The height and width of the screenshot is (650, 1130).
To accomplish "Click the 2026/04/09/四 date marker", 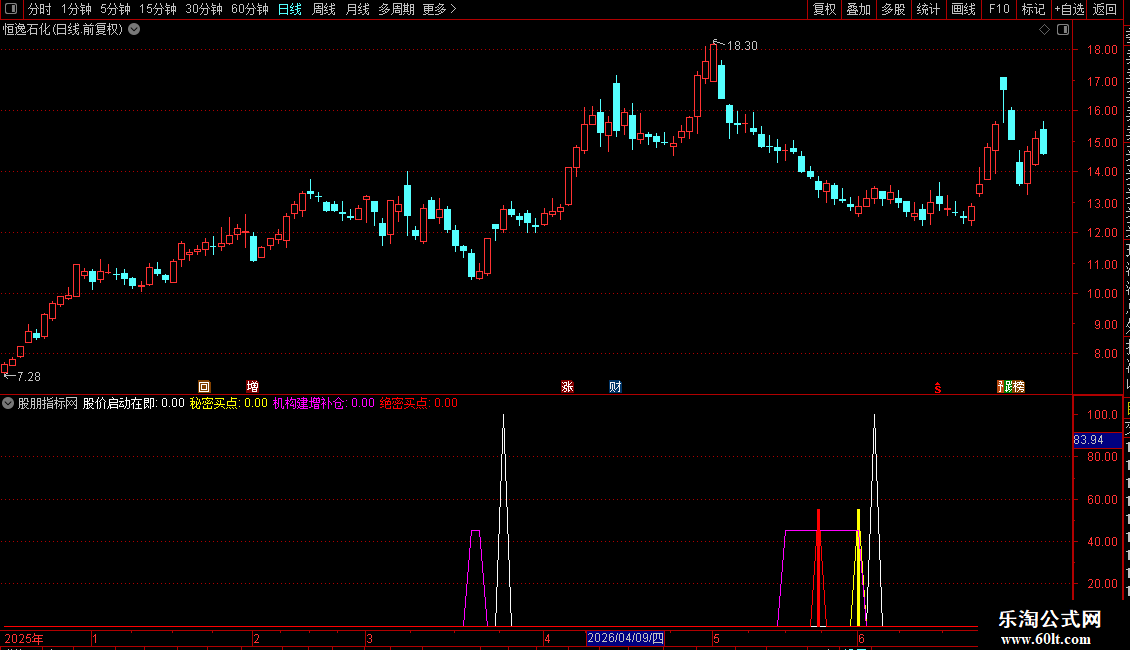I will [626, 638].
